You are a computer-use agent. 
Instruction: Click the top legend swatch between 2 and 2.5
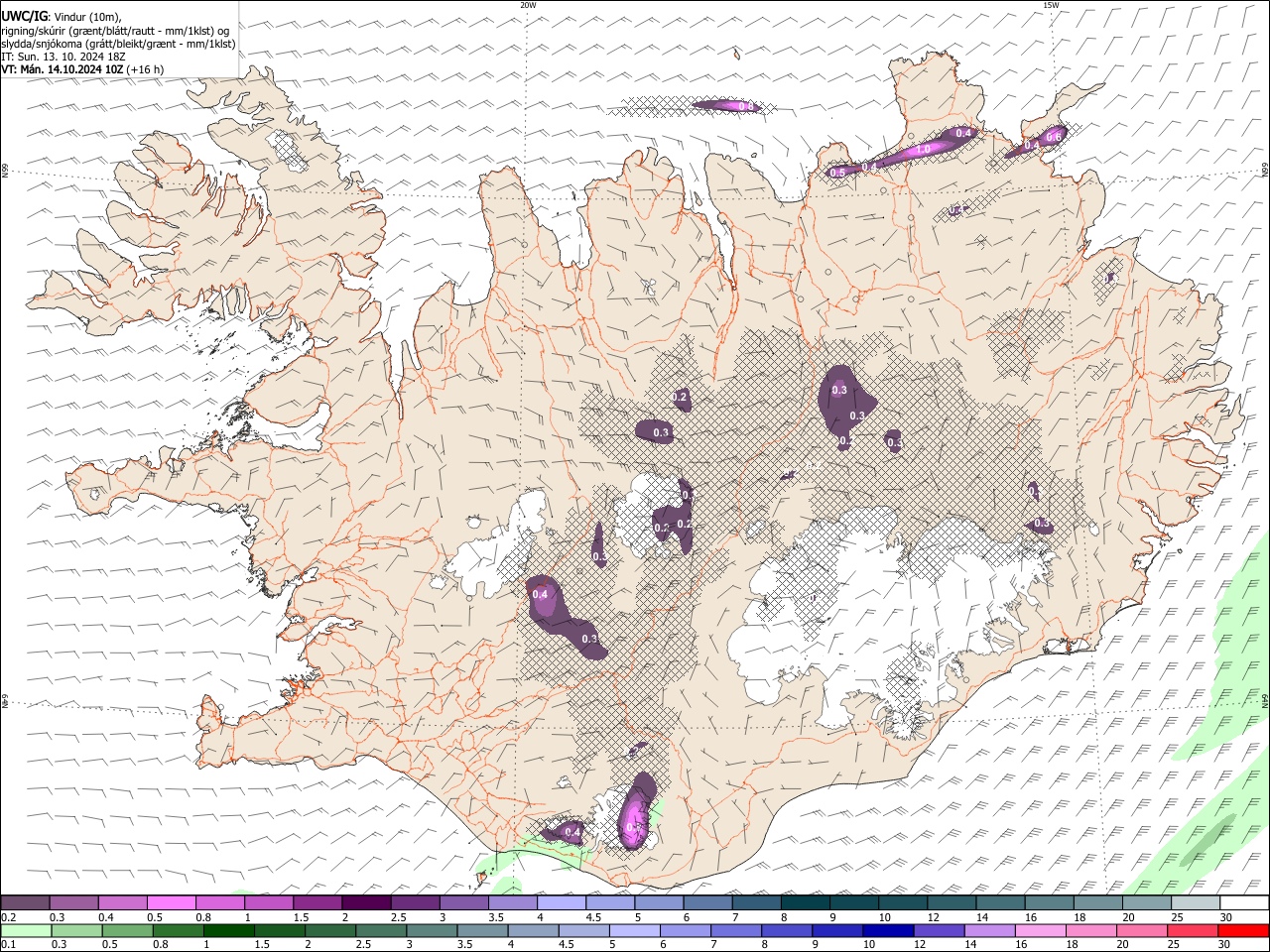[x=366, y=903]
